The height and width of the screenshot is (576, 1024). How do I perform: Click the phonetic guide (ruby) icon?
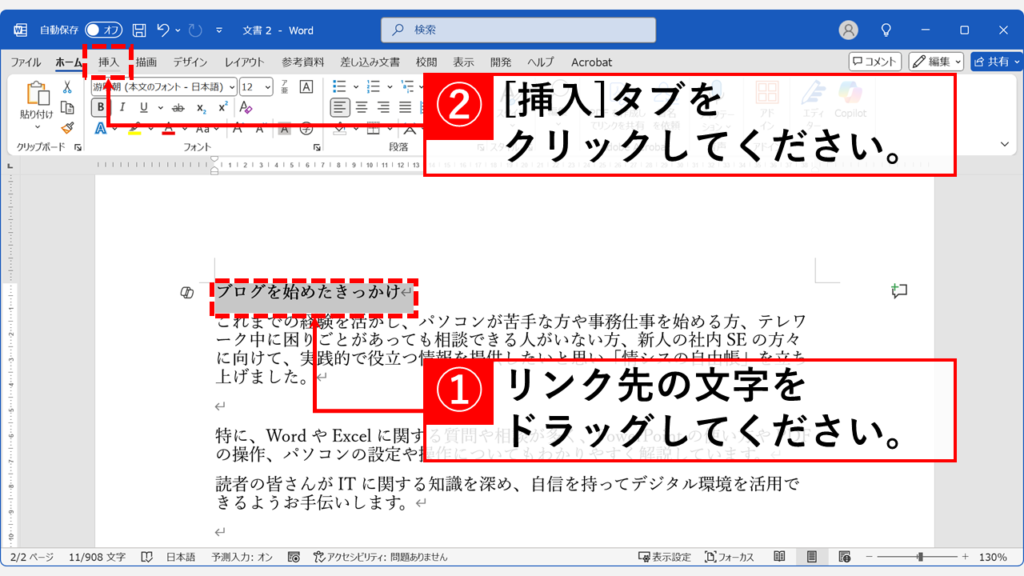pyautogui.click(x=285, y=87)
